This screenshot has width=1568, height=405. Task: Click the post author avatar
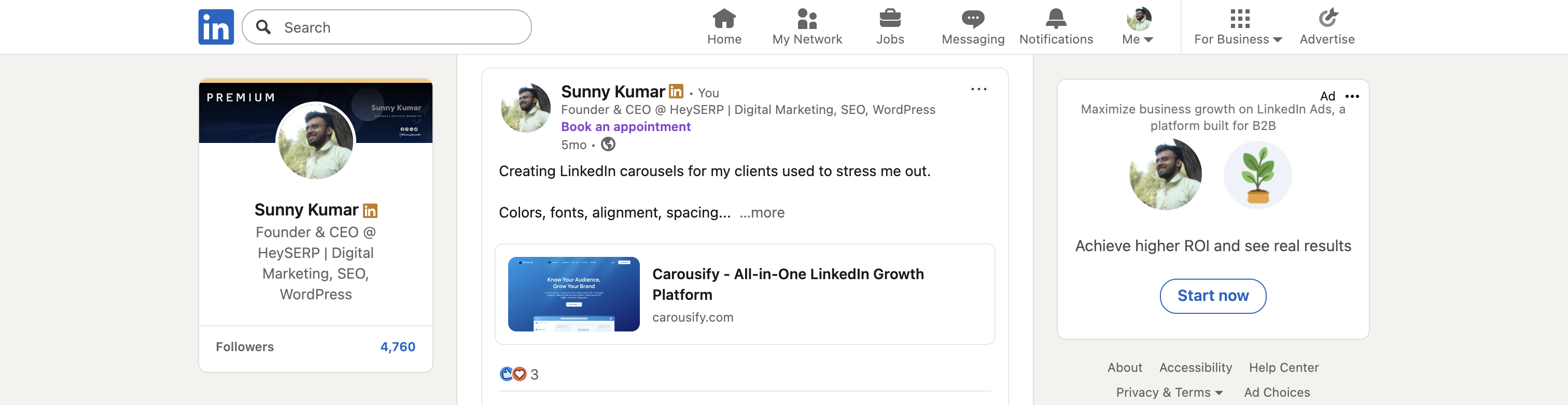(x=525, y=108)
